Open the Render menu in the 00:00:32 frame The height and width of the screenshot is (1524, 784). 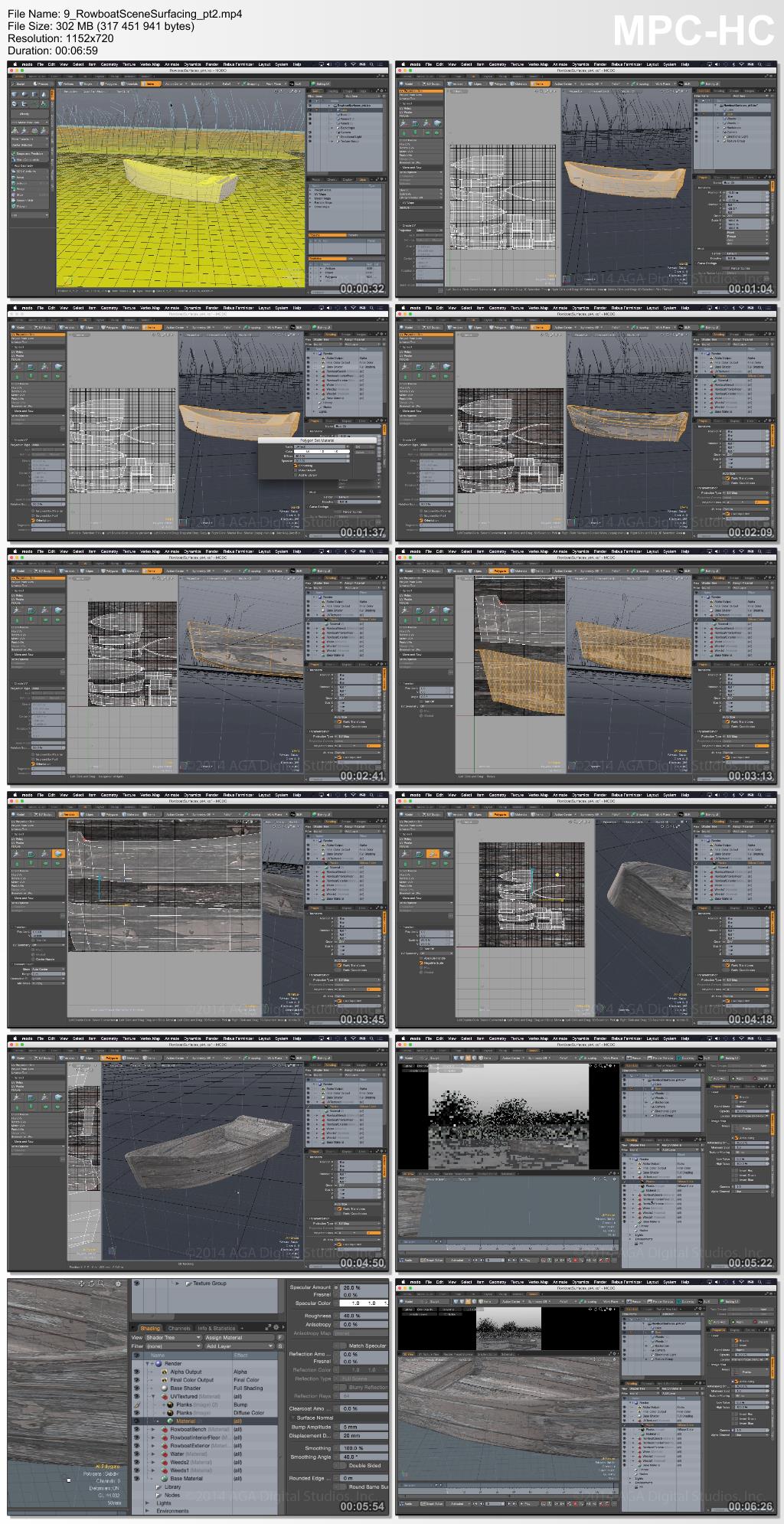(x=212, y=64)
